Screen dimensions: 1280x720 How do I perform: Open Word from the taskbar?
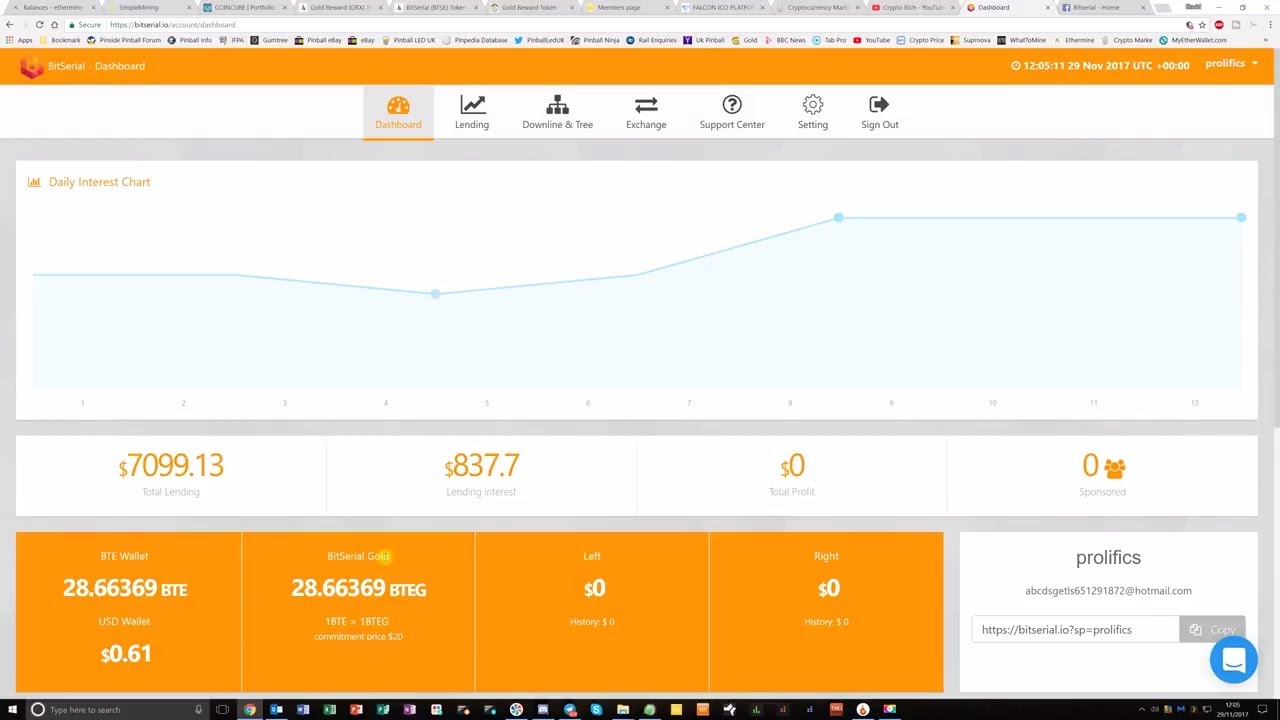(x=303, y=709)
